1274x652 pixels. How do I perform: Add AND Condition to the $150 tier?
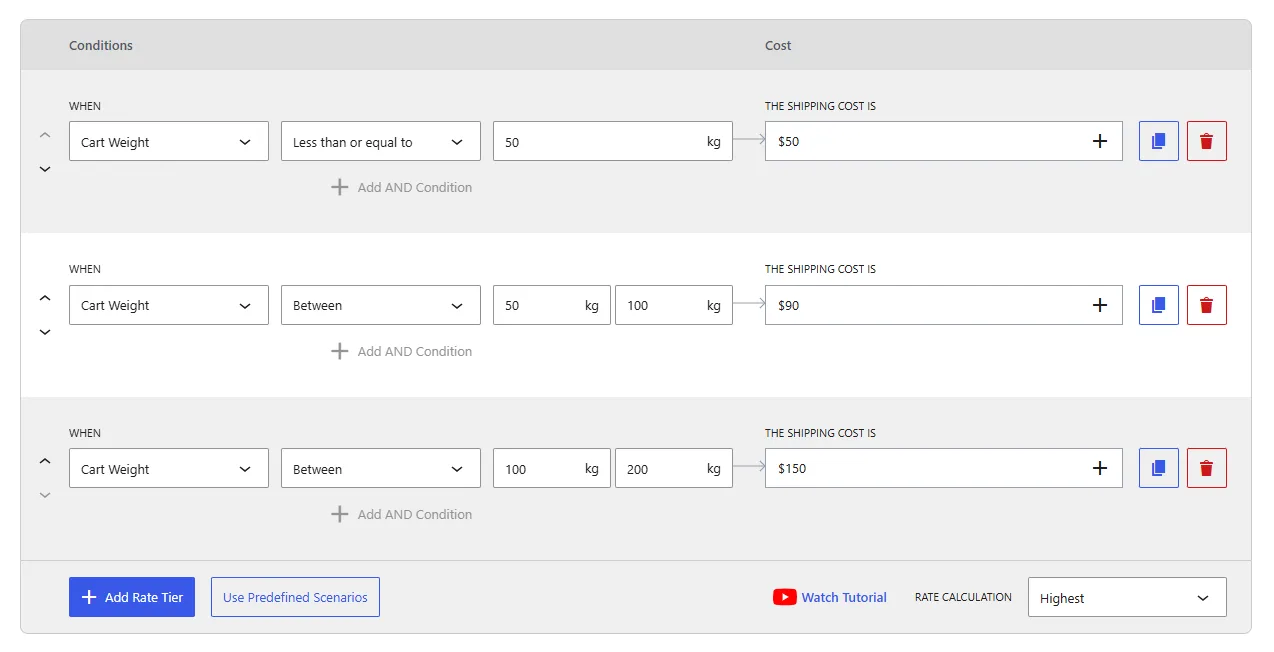coord(402,514)
